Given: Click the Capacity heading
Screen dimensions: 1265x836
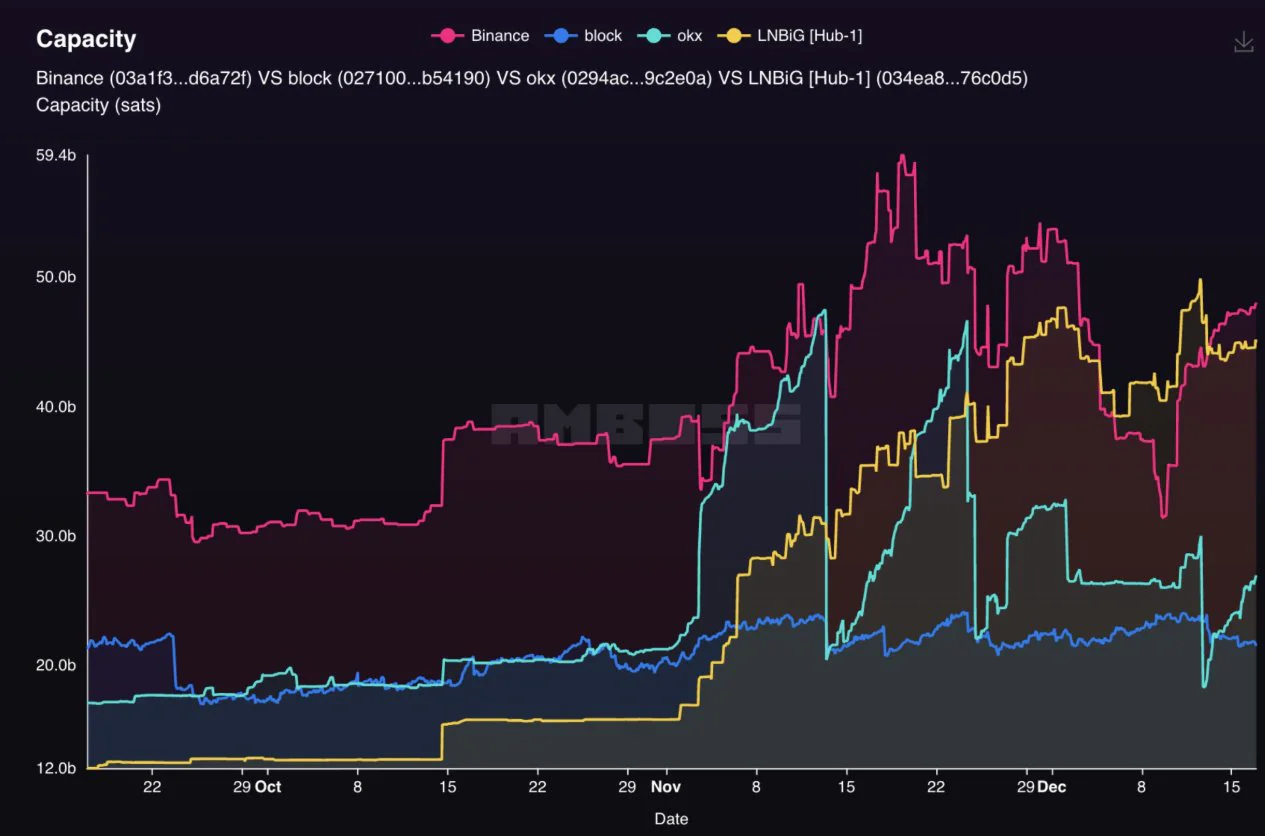Looking at the screenshot, I should coord(86,39).
